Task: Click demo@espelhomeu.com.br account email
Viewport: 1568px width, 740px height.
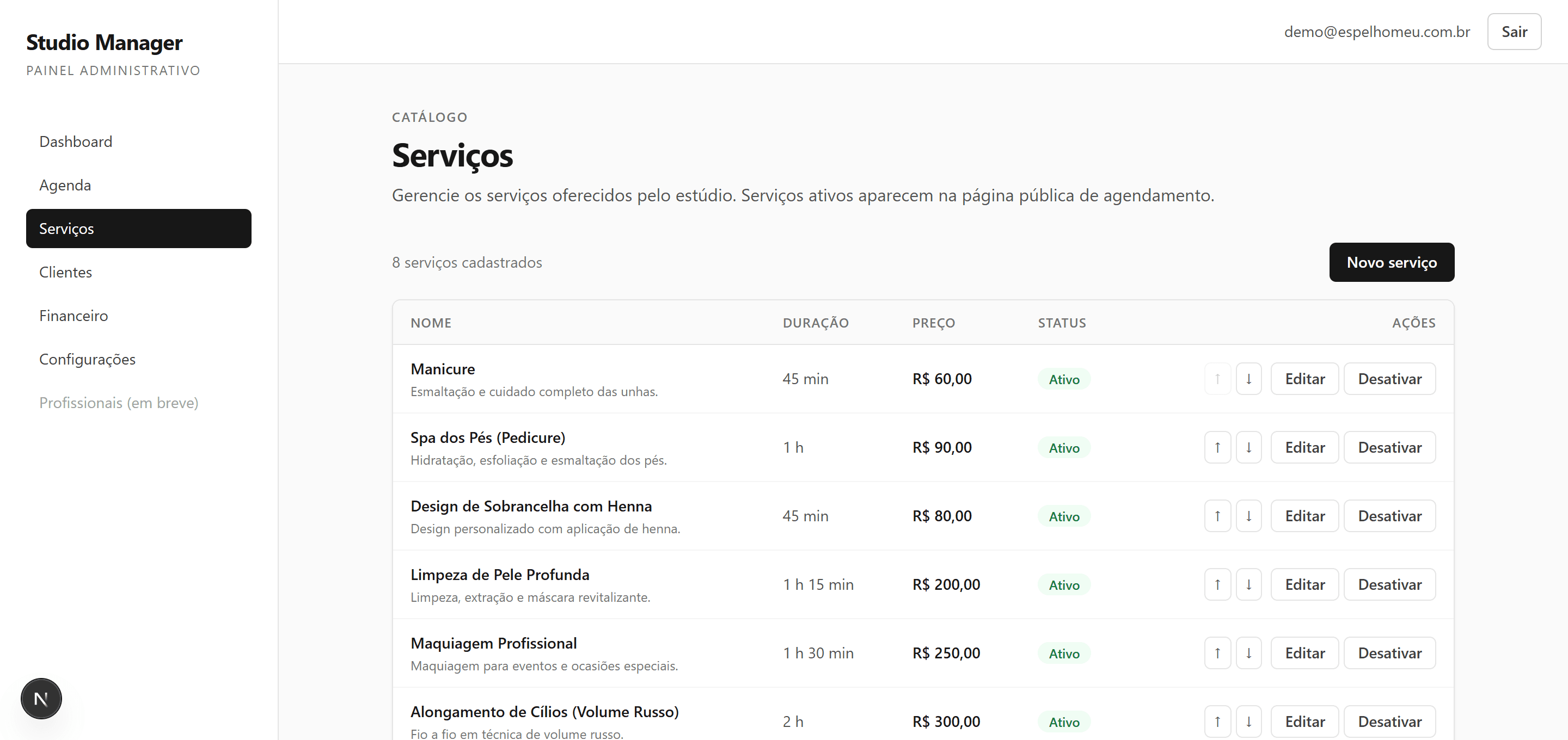Action: pyautogui.click(x=1377, y=32)
